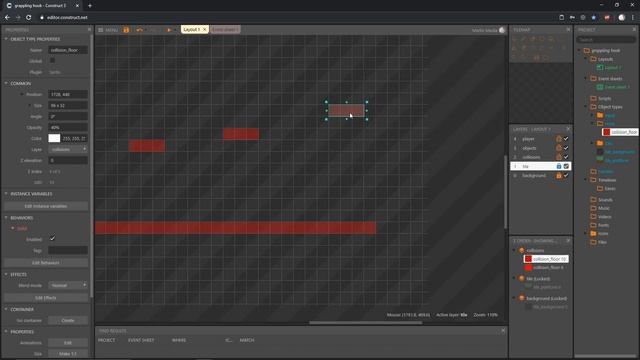Click Edit instance variables button
Screen dimensions: 640x360
click(x=46, y=206)
